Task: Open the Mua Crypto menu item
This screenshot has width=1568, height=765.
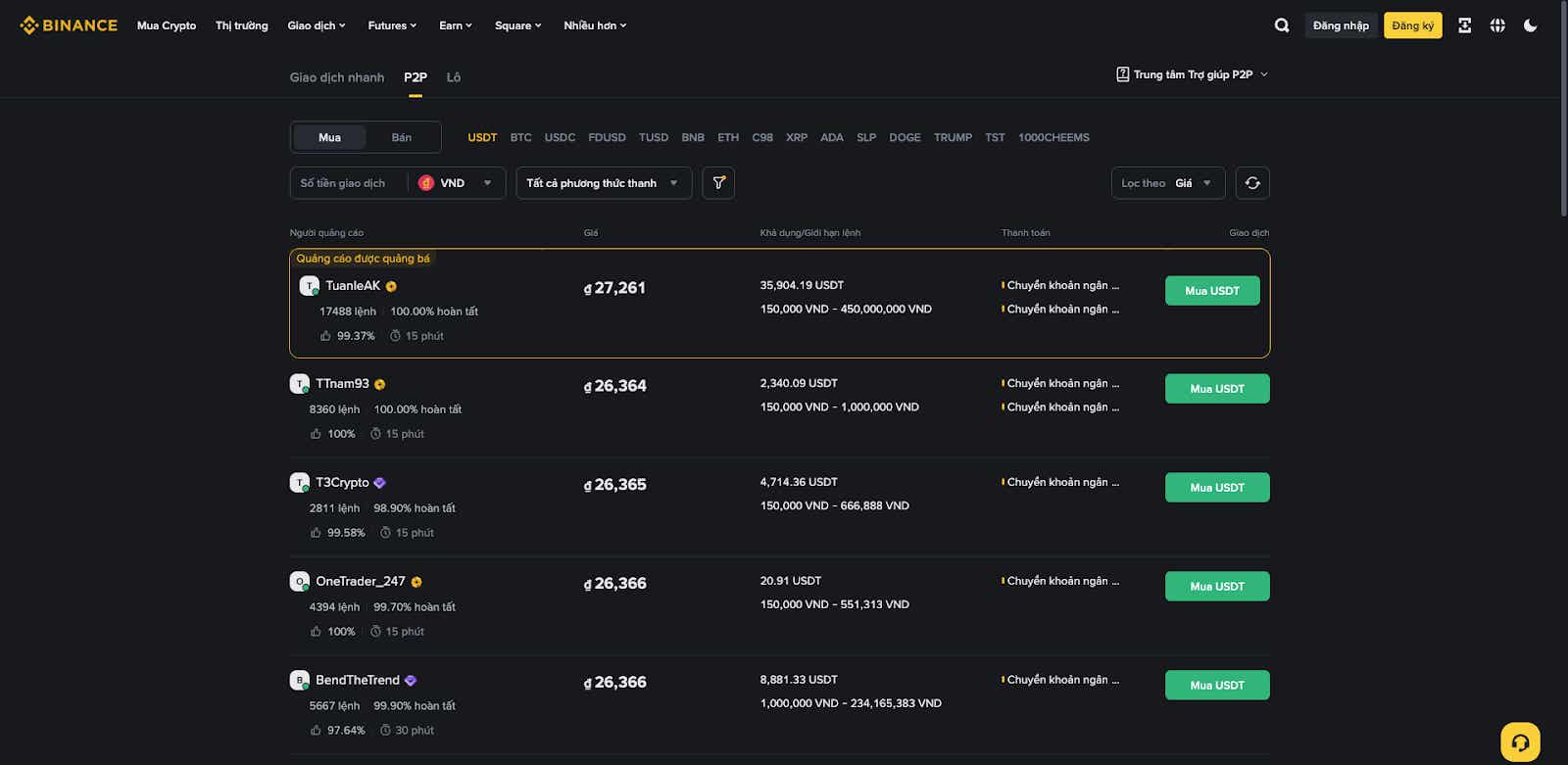Action: tap(167, 25)
